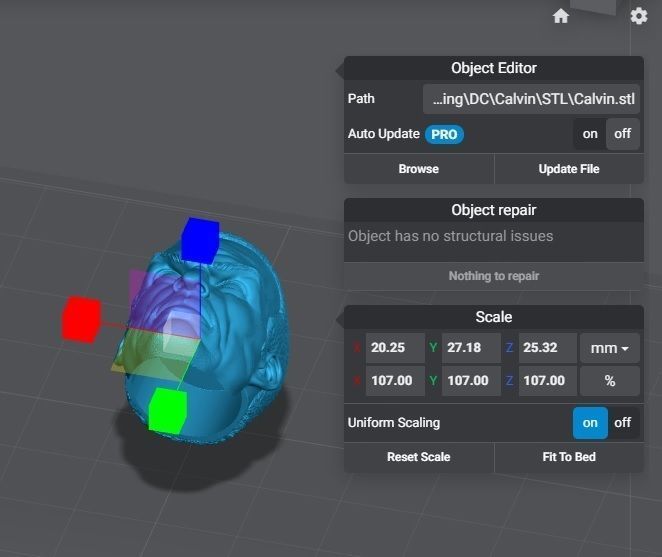
Task: Click the Update File button
Action: tap(569, 169)
